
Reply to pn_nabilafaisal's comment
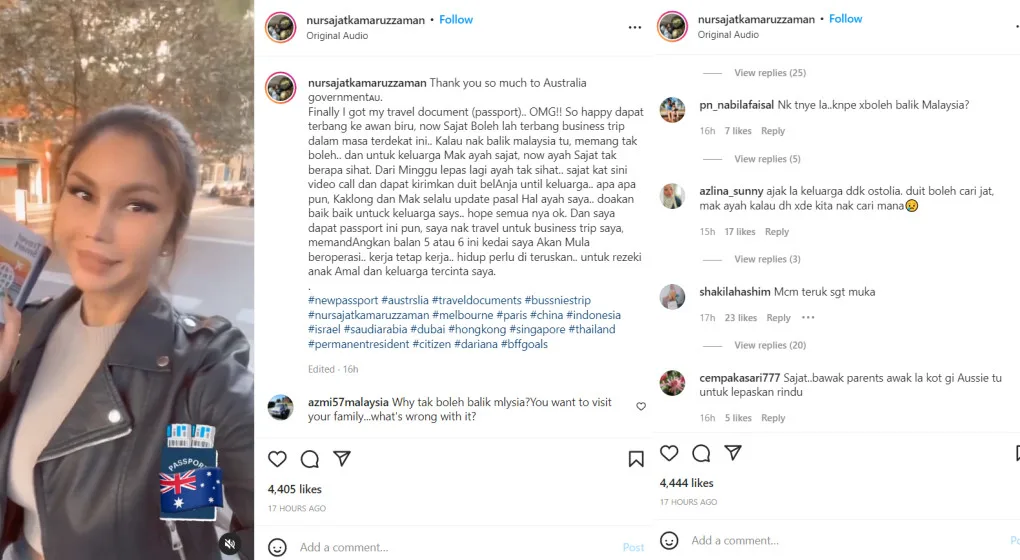773,131
